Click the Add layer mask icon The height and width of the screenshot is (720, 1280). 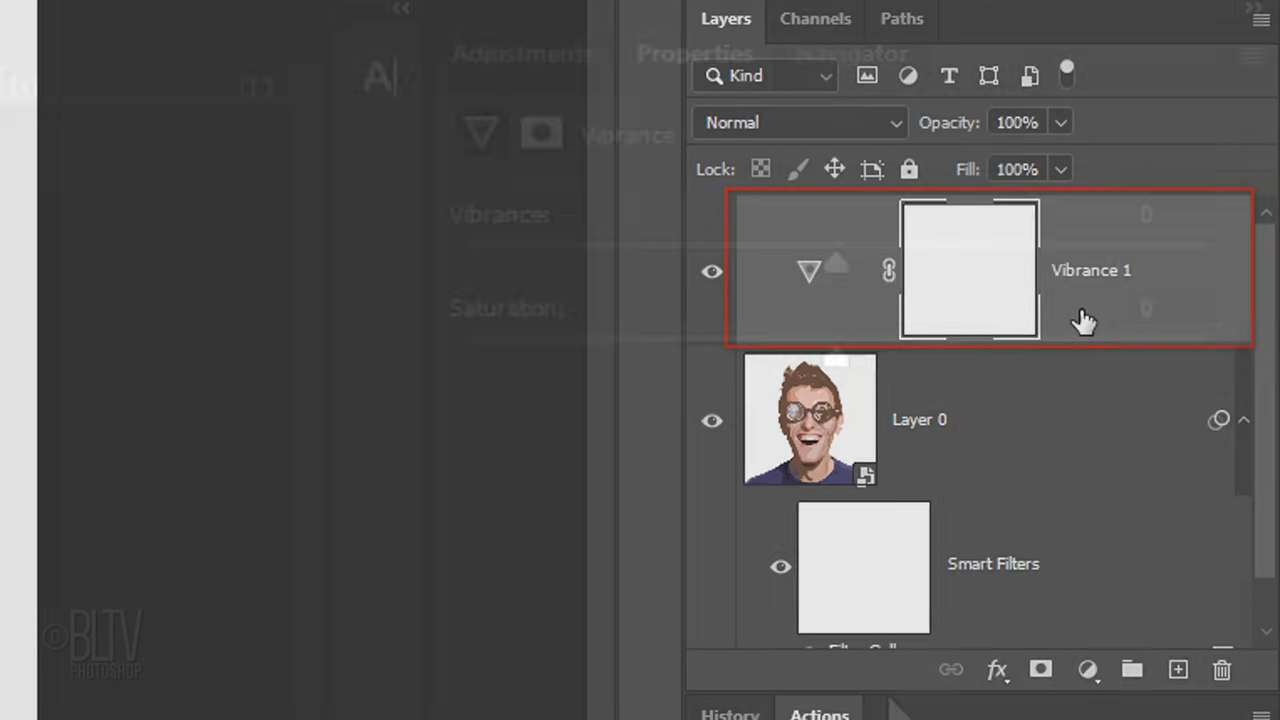pos(1041,670)
